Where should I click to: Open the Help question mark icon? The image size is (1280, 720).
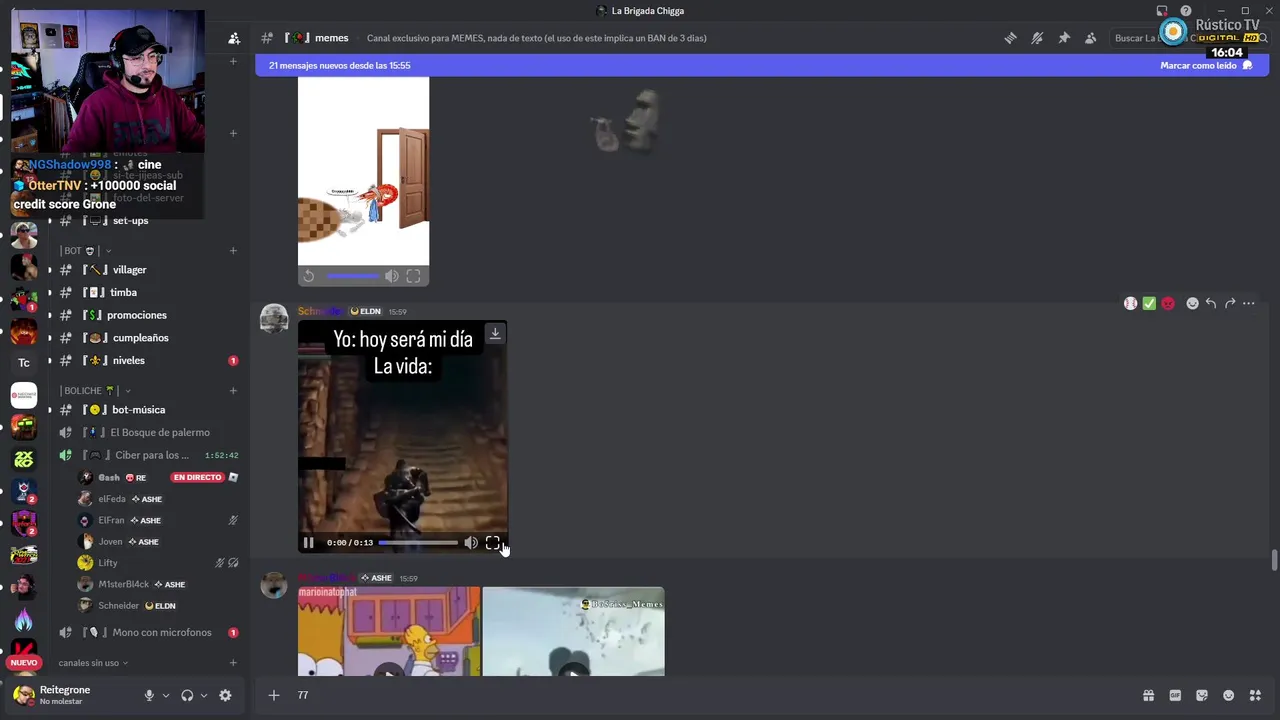(1186, 11)
